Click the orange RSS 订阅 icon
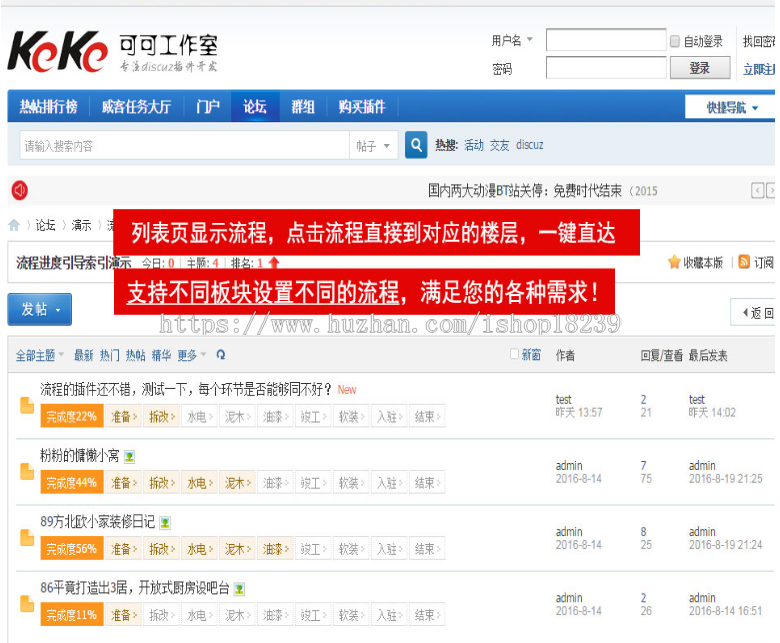 click(744, 262)
